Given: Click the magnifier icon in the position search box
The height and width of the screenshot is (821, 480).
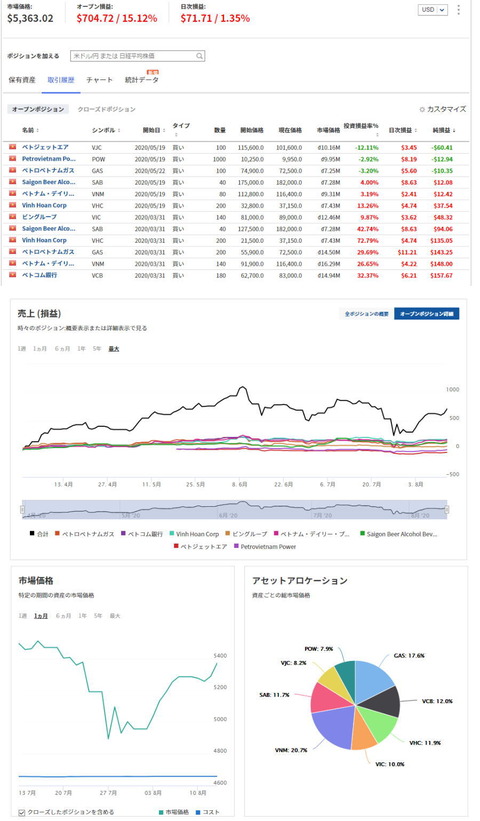Looking at the screenshot, I should [x=199, y=56].
